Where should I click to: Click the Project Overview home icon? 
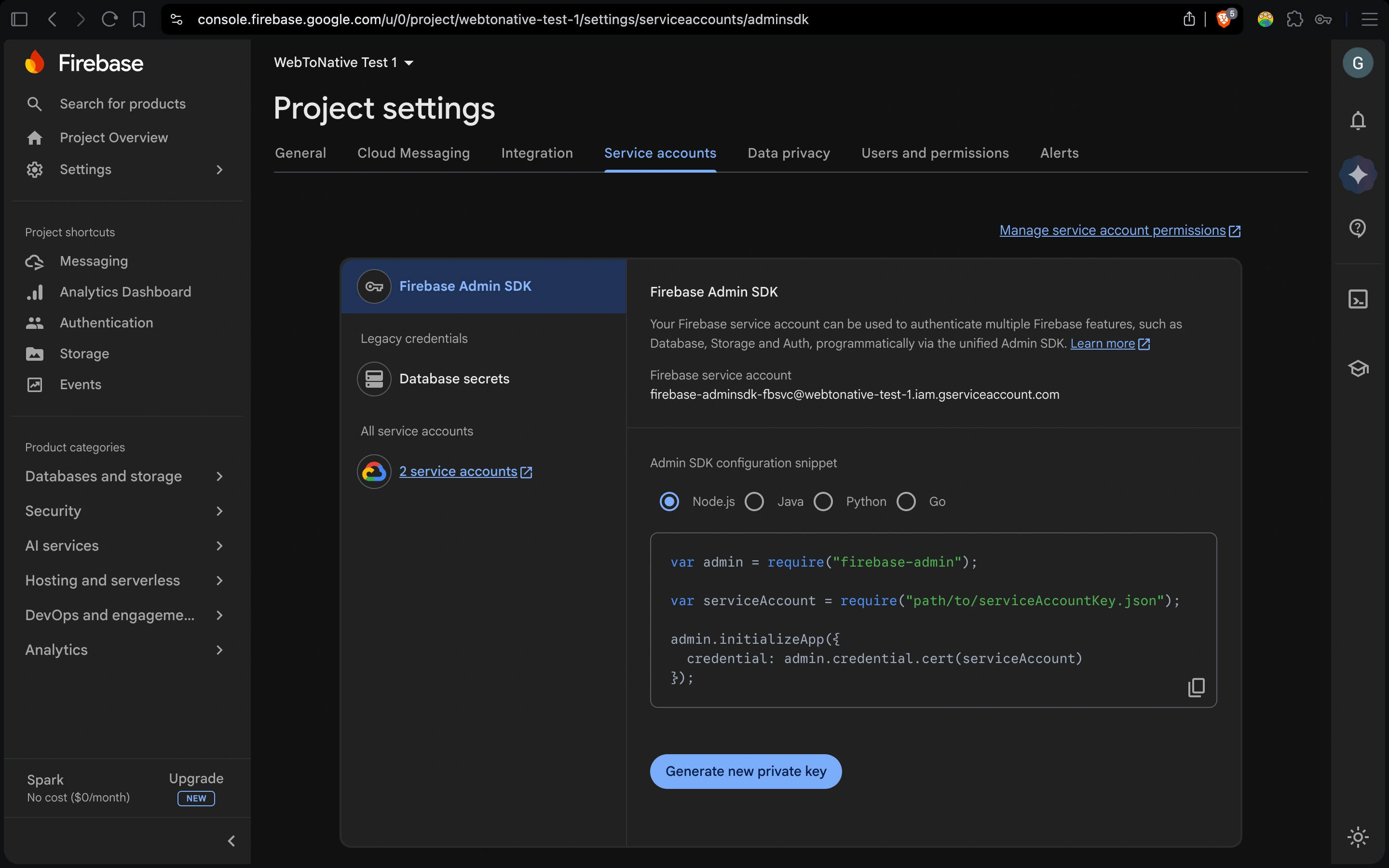pyautogui.click(x=34, y=138)
